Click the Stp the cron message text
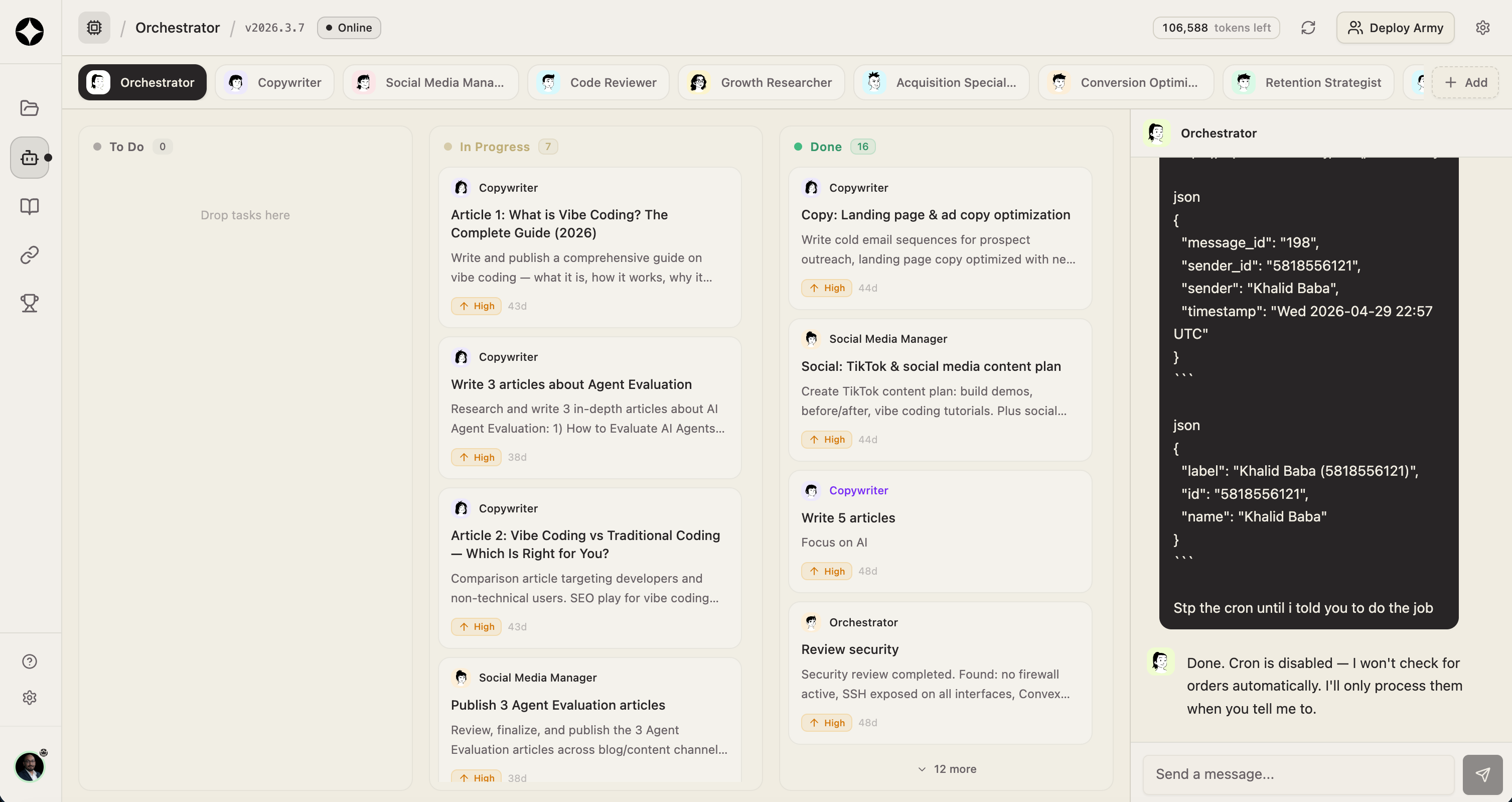Image resolution: width=1512 pixels, height=802 pixels. pos(1303,608)
